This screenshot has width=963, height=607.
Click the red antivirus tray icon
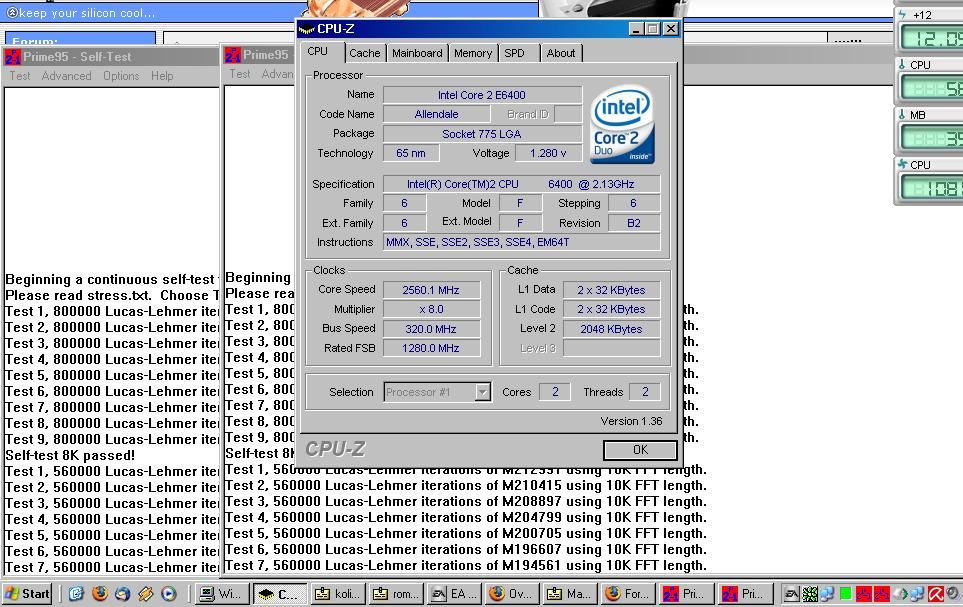coord(936,593)
